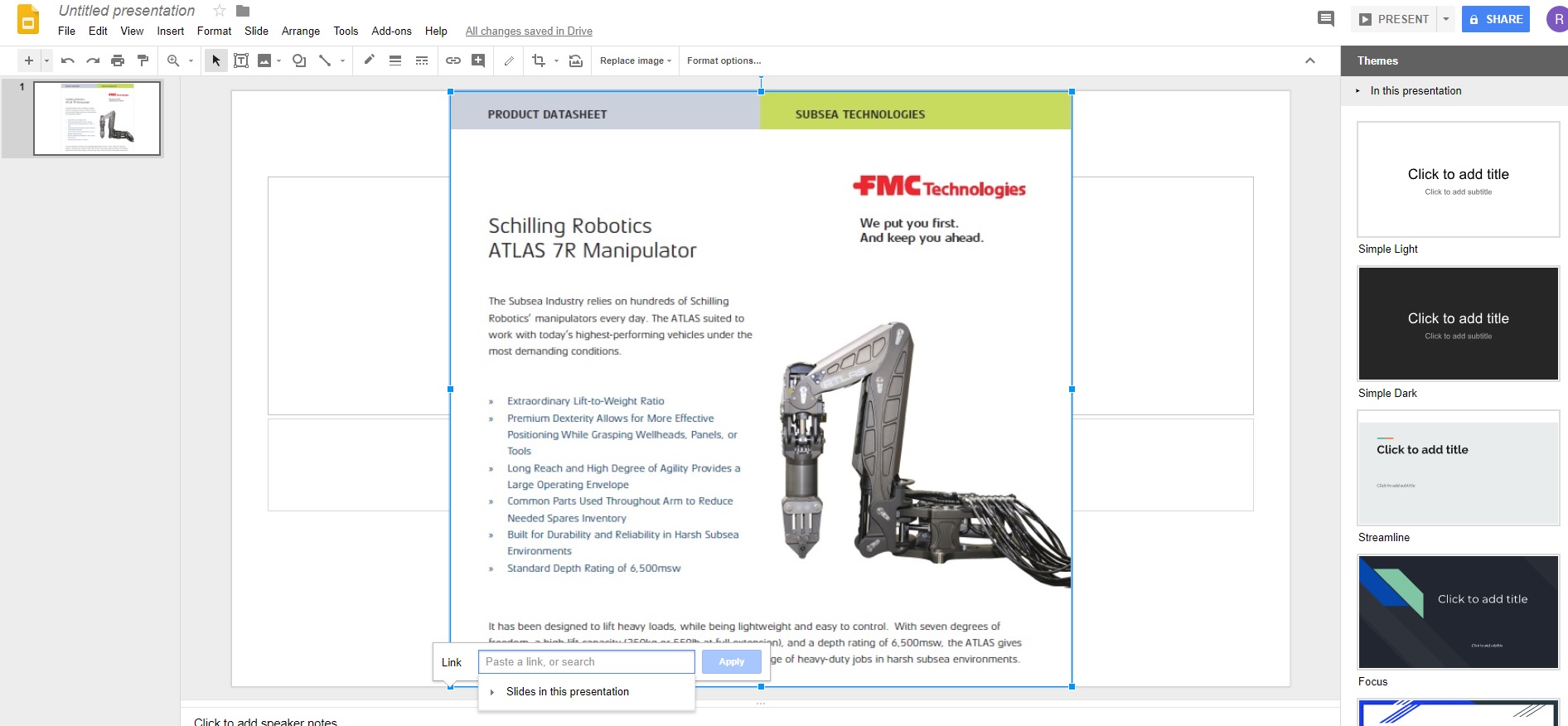Viewport: 1568px width, 726px height.
Task: Click the Apply link button
Action: [x=732, y=662]
